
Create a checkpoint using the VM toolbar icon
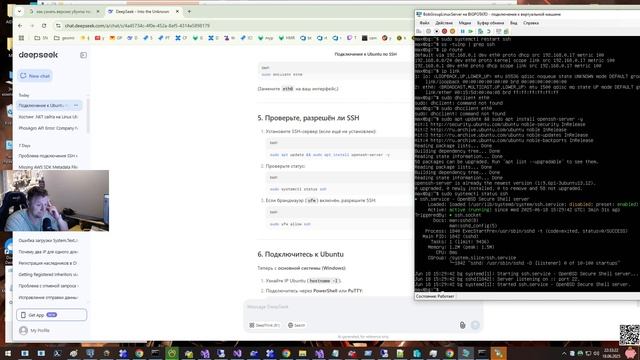[x=480, y=31]
